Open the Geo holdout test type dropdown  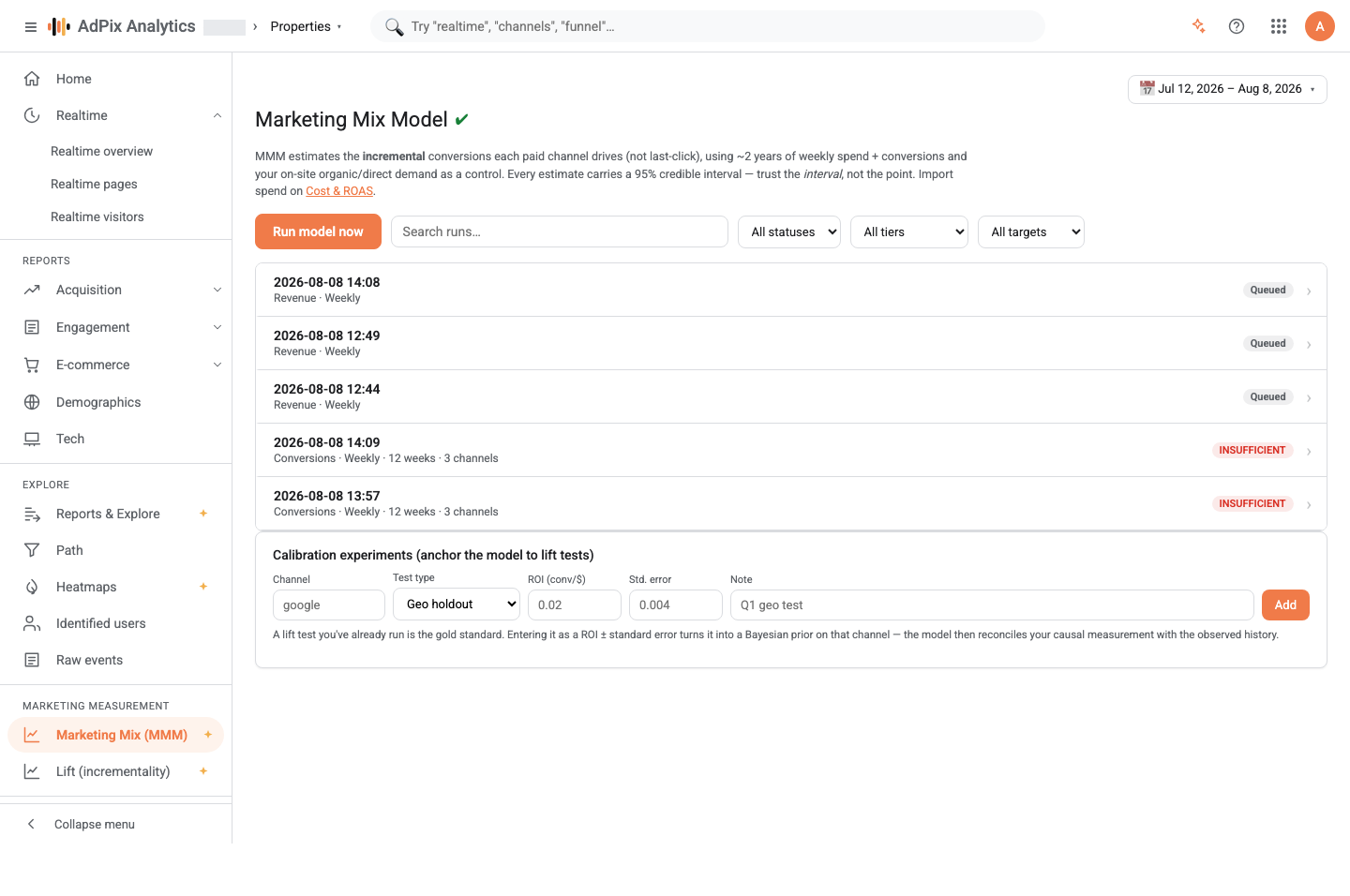click(x=457, y=605)
